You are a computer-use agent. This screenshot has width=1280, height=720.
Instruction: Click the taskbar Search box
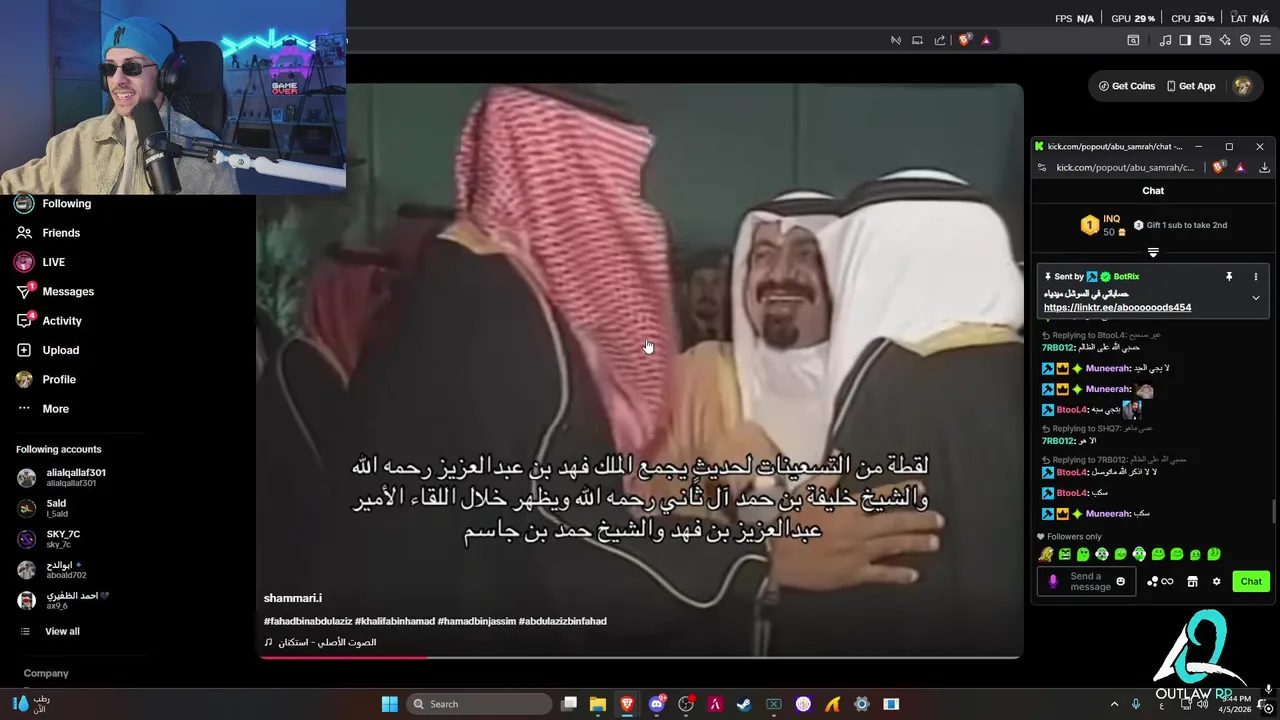(480, 704)
